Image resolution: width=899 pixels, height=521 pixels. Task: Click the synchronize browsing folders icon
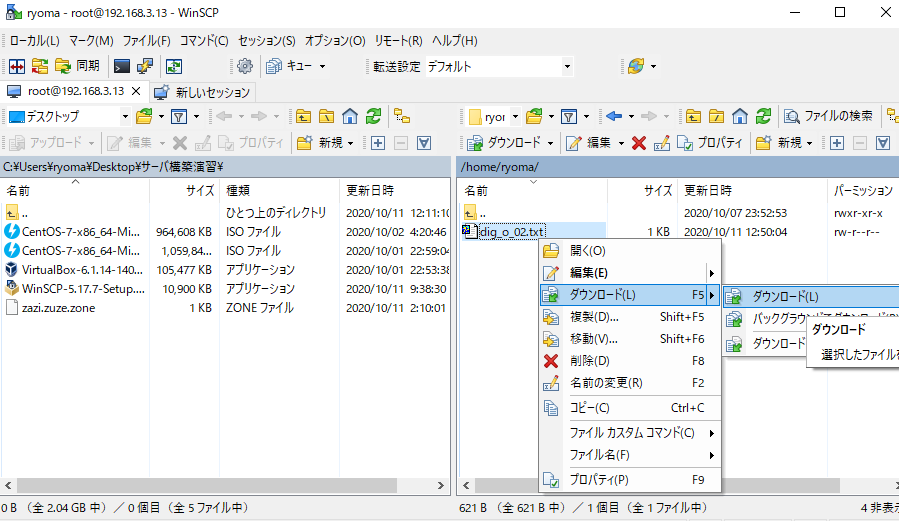(x=39, y=66)
